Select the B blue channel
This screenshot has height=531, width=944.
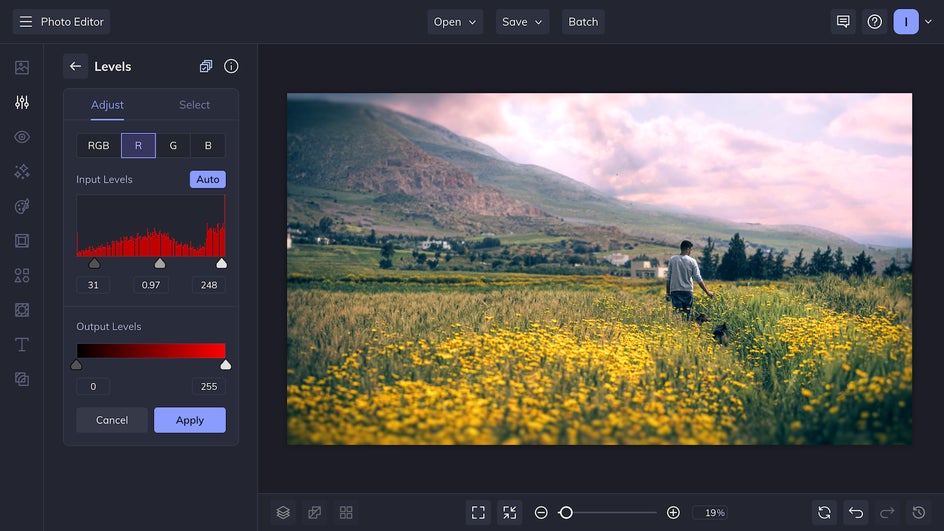pyautogui.click(x=208, y=146)
